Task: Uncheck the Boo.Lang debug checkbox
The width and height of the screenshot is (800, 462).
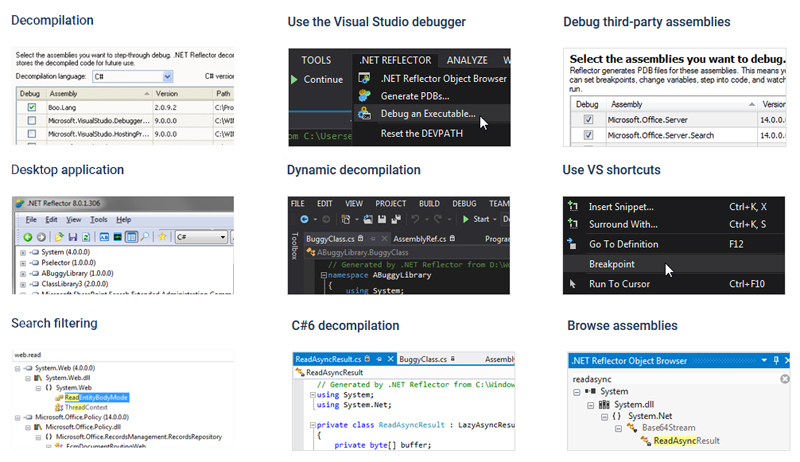Action: click(x=32, y=107)
